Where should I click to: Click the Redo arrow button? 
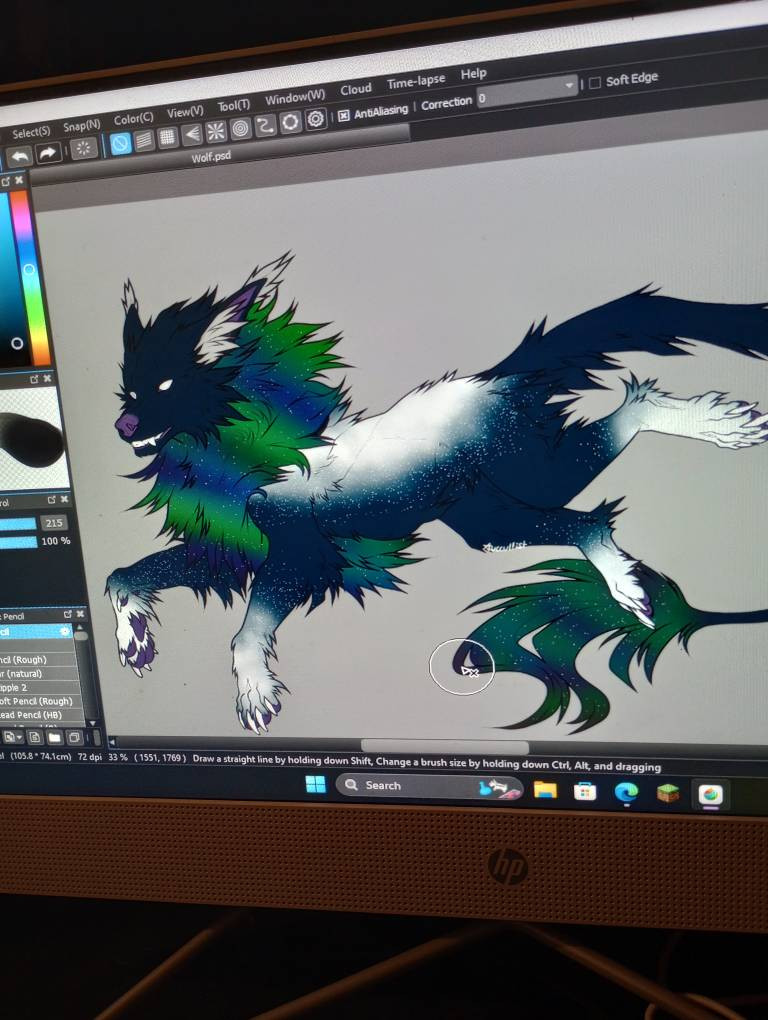(x=48, y=153)
